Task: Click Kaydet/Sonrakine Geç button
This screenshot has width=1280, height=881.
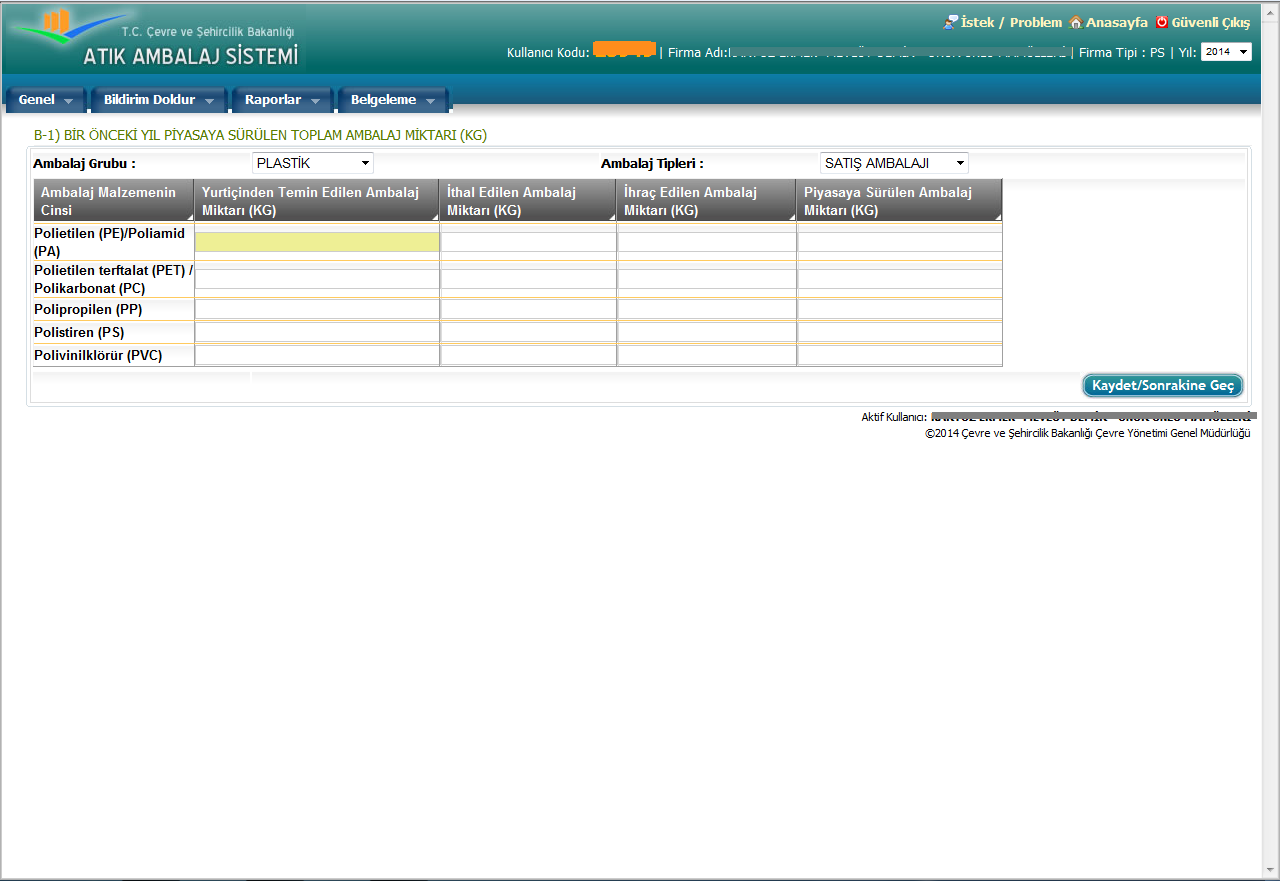Action: (1163, 385)
